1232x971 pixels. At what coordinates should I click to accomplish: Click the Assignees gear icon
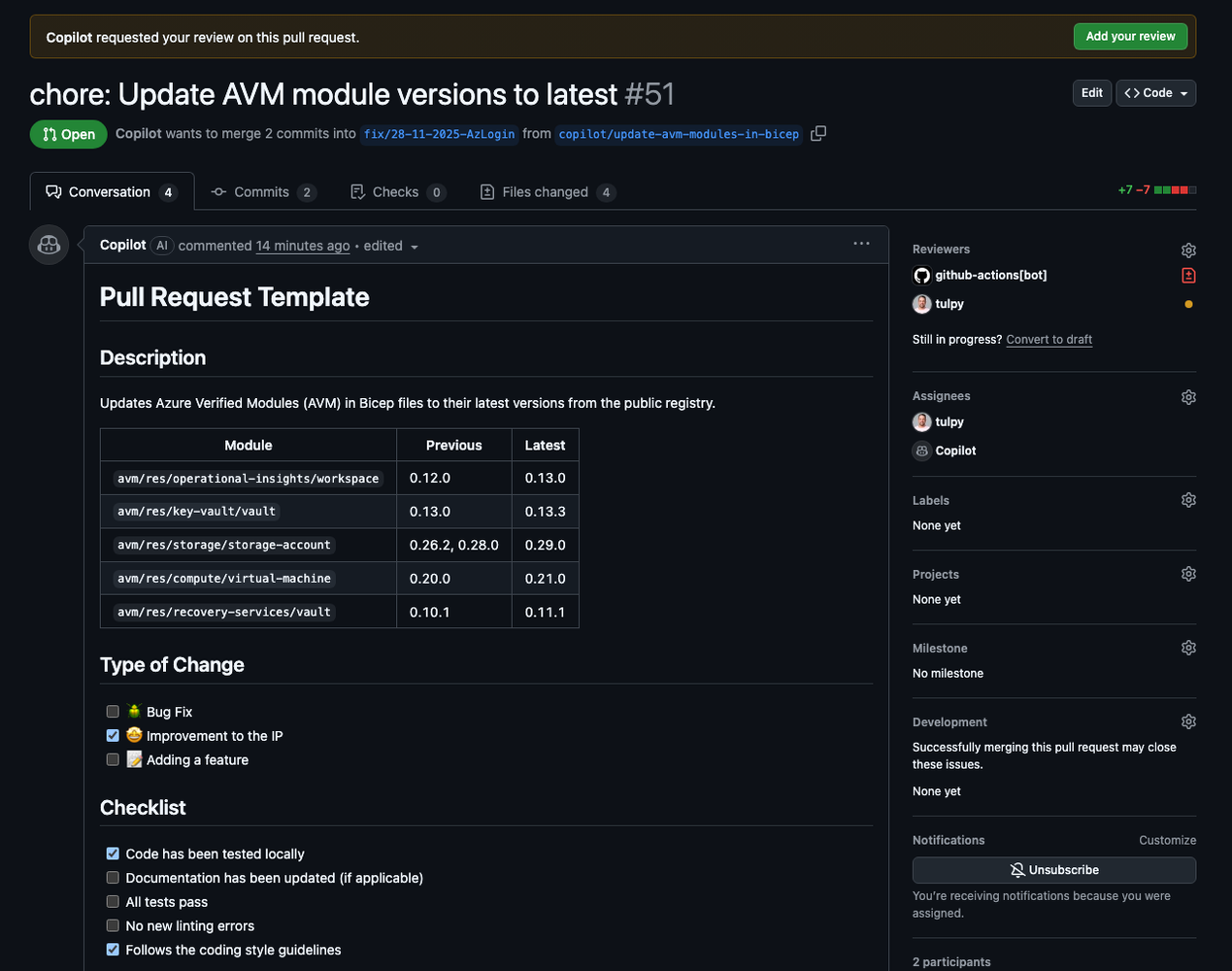1188,396
